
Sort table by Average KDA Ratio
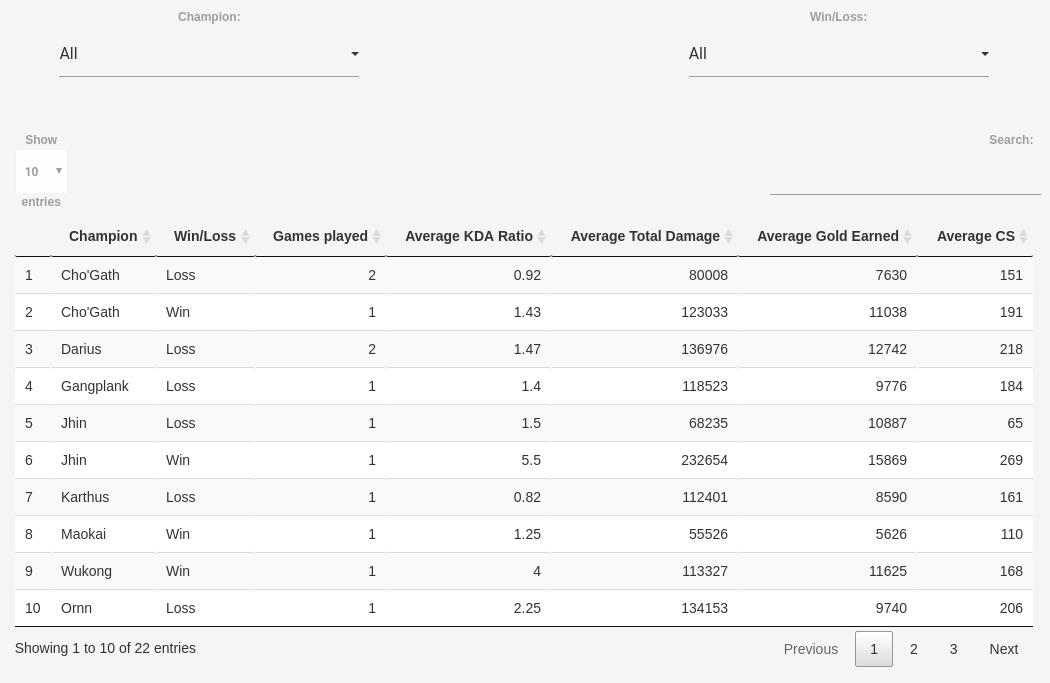coord(469,236)
